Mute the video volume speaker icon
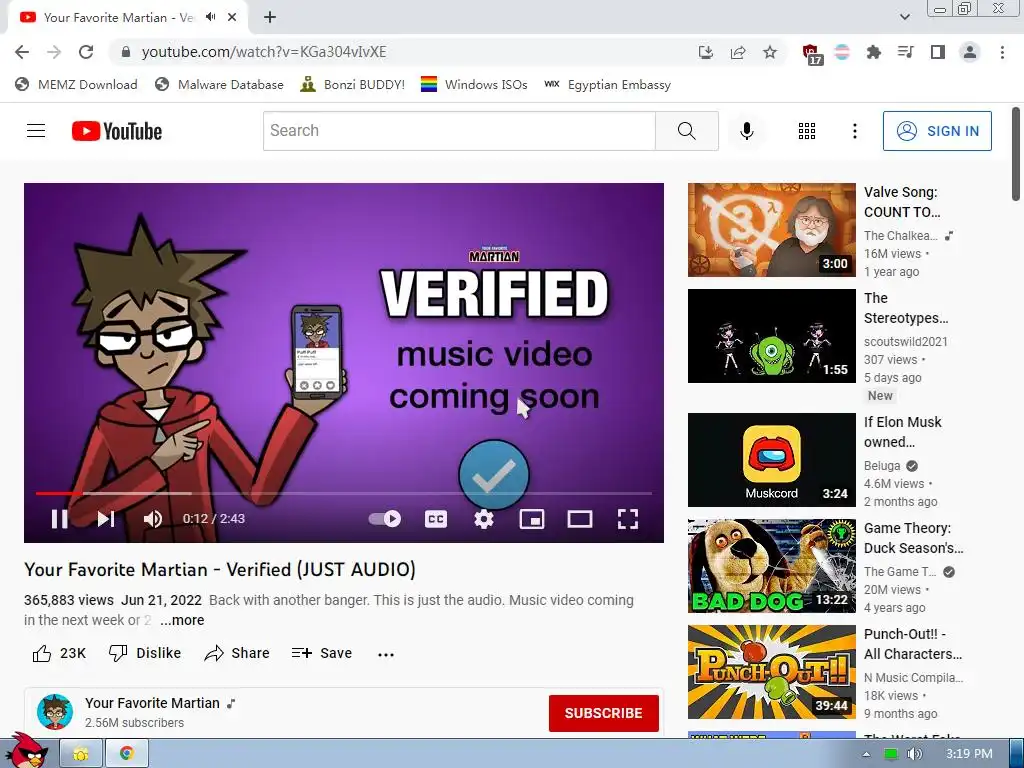Image resolution: width=1024 pixels, height=768 pixels. pyautogui.click(x=153, y=519)
